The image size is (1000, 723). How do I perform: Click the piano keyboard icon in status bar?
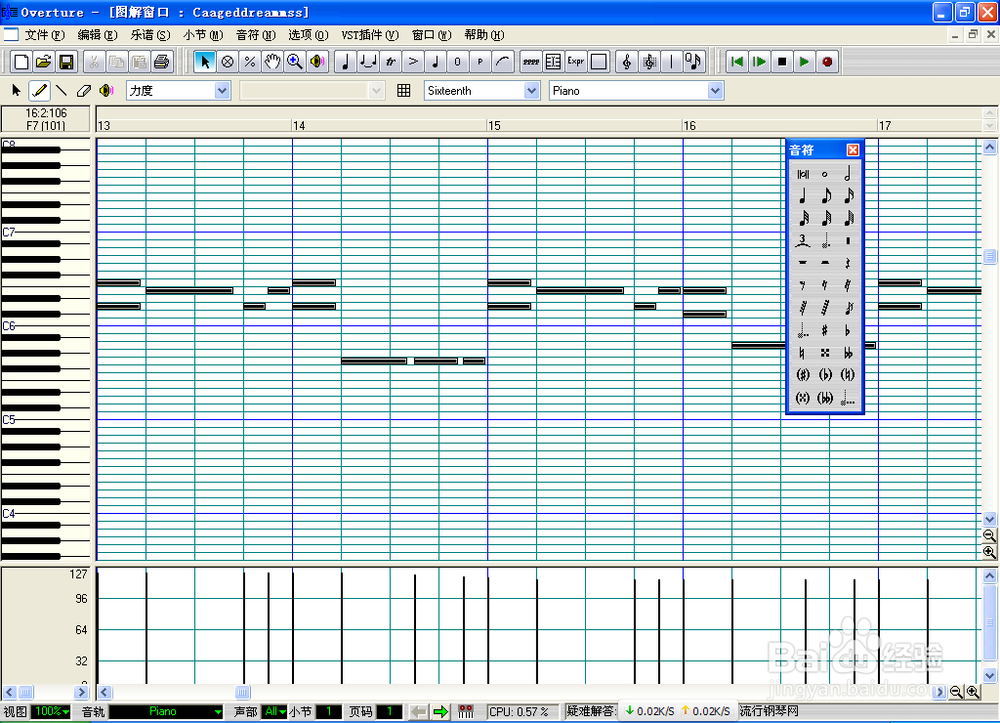466,711
